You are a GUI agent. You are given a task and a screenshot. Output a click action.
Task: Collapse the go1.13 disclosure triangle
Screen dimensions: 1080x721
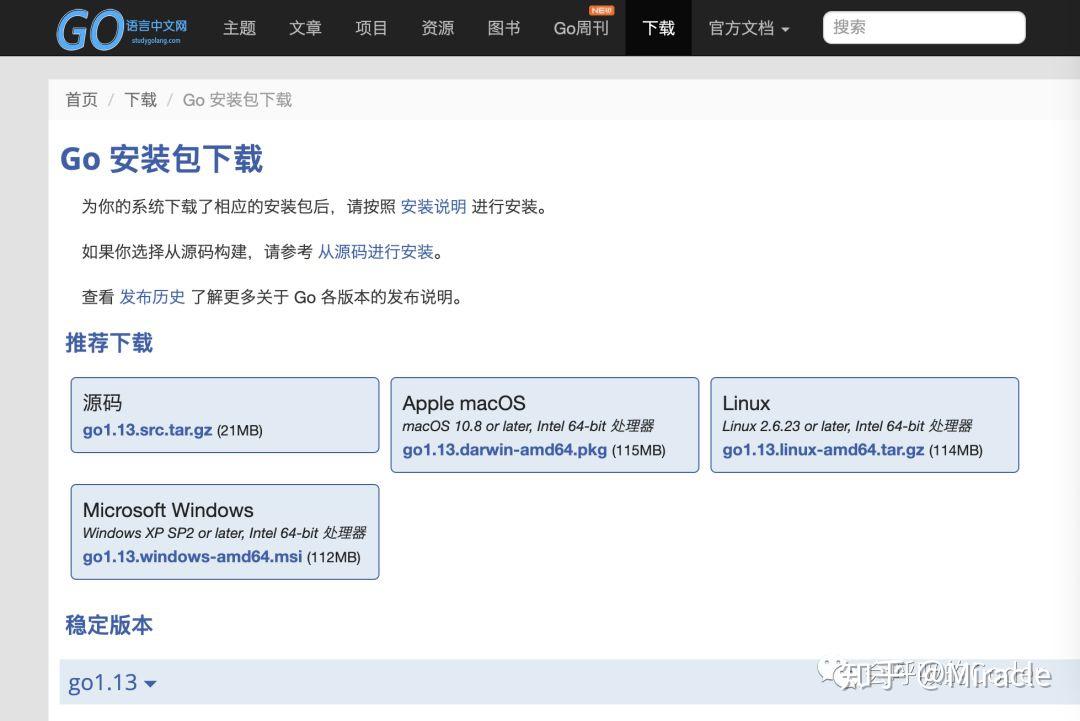tap(150, 684)
